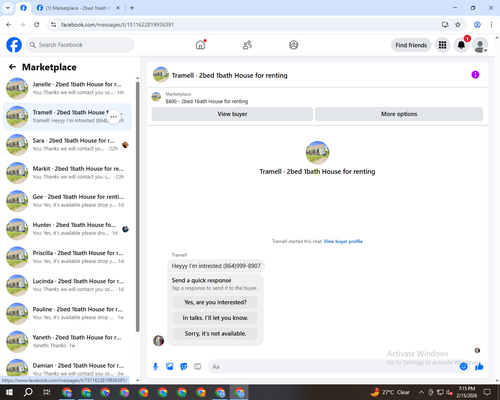
Task: Open the account profile menu
Action: point(480,45)
